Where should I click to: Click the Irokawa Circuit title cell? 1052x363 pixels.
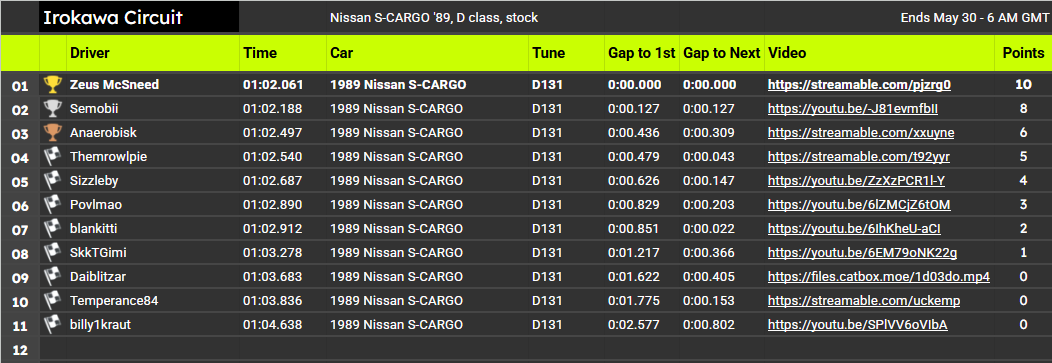pyautogui.click(x=139, y=17)
